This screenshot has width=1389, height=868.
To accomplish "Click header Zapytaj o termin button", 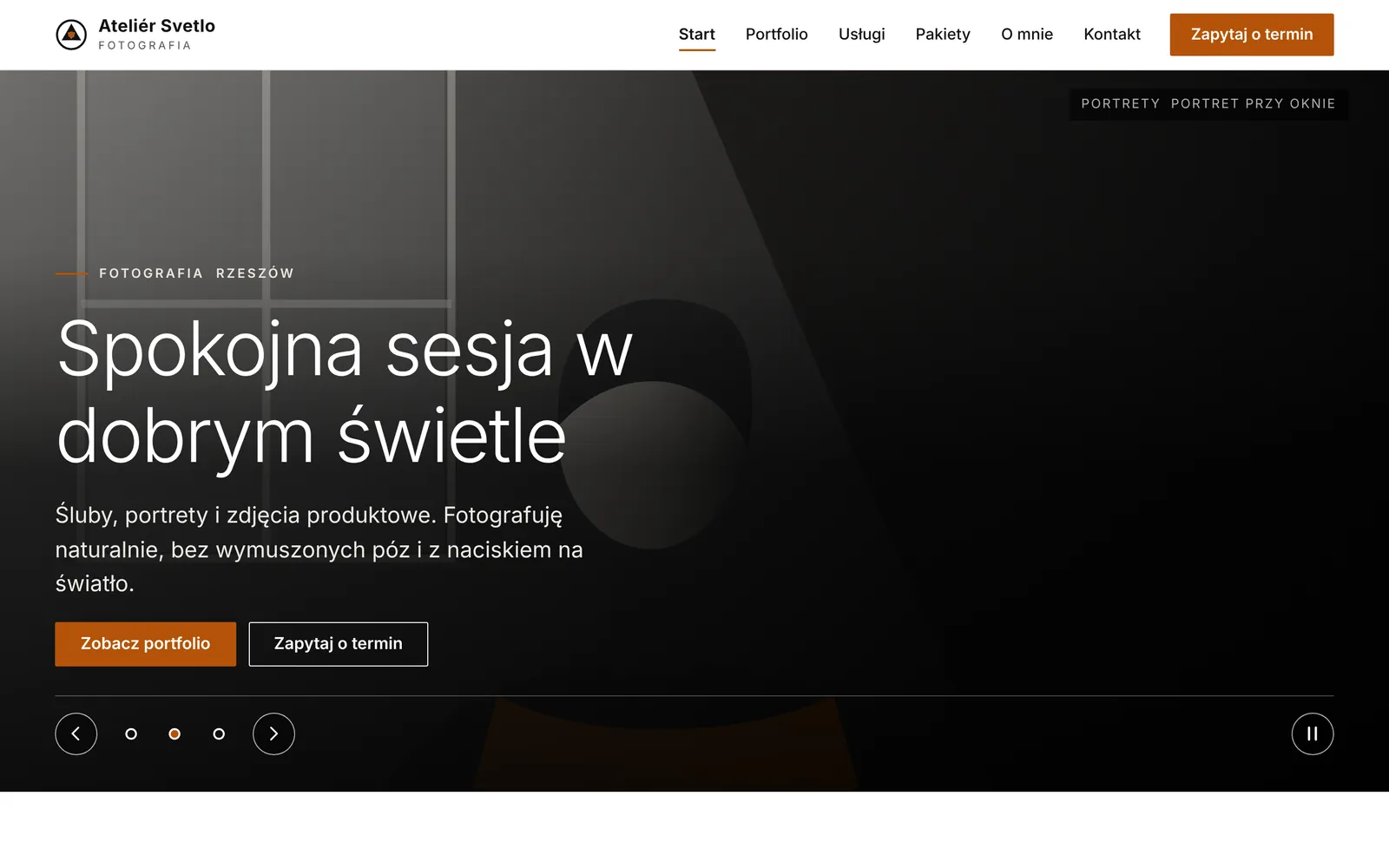I will 1252,35.
